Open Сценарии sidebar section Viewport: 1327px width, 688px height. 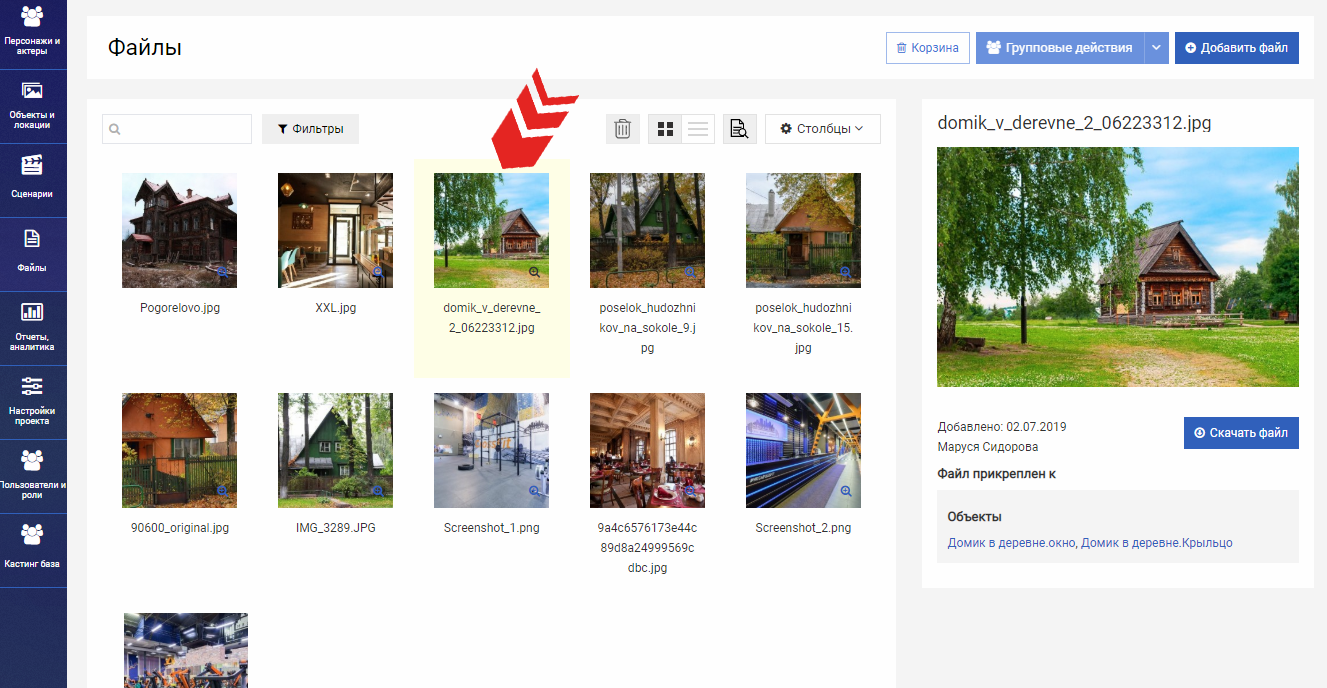click(x=33, y=180)
